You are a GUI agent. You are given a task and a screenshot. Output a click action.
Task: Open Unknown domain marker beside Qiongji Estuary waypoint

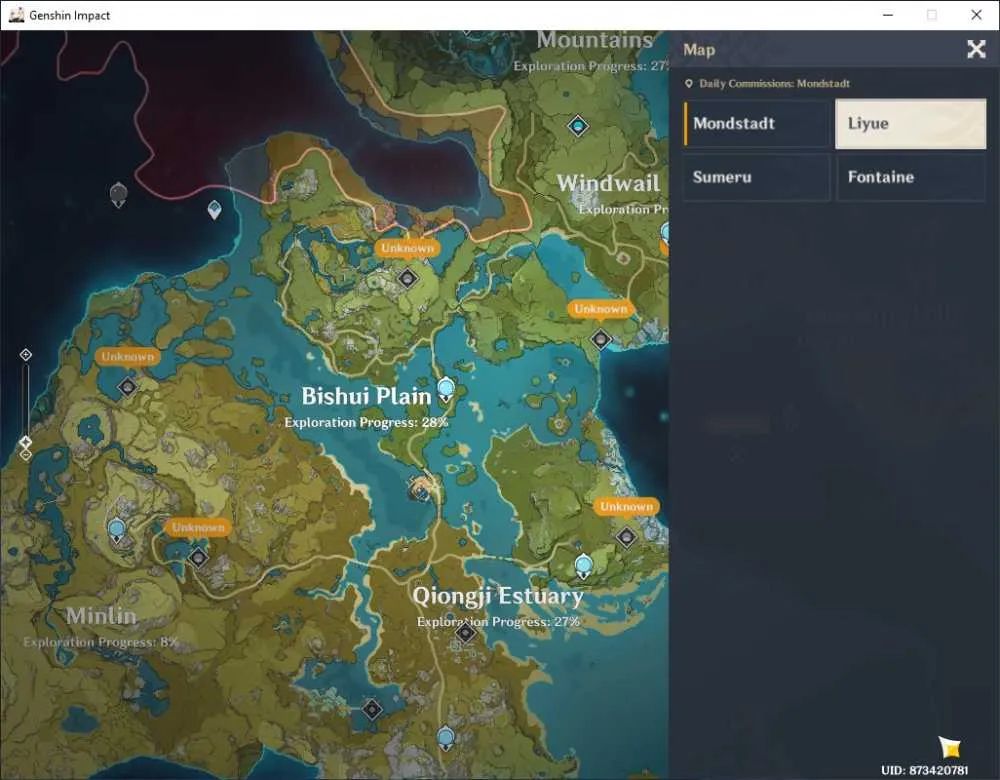point(627,537)
